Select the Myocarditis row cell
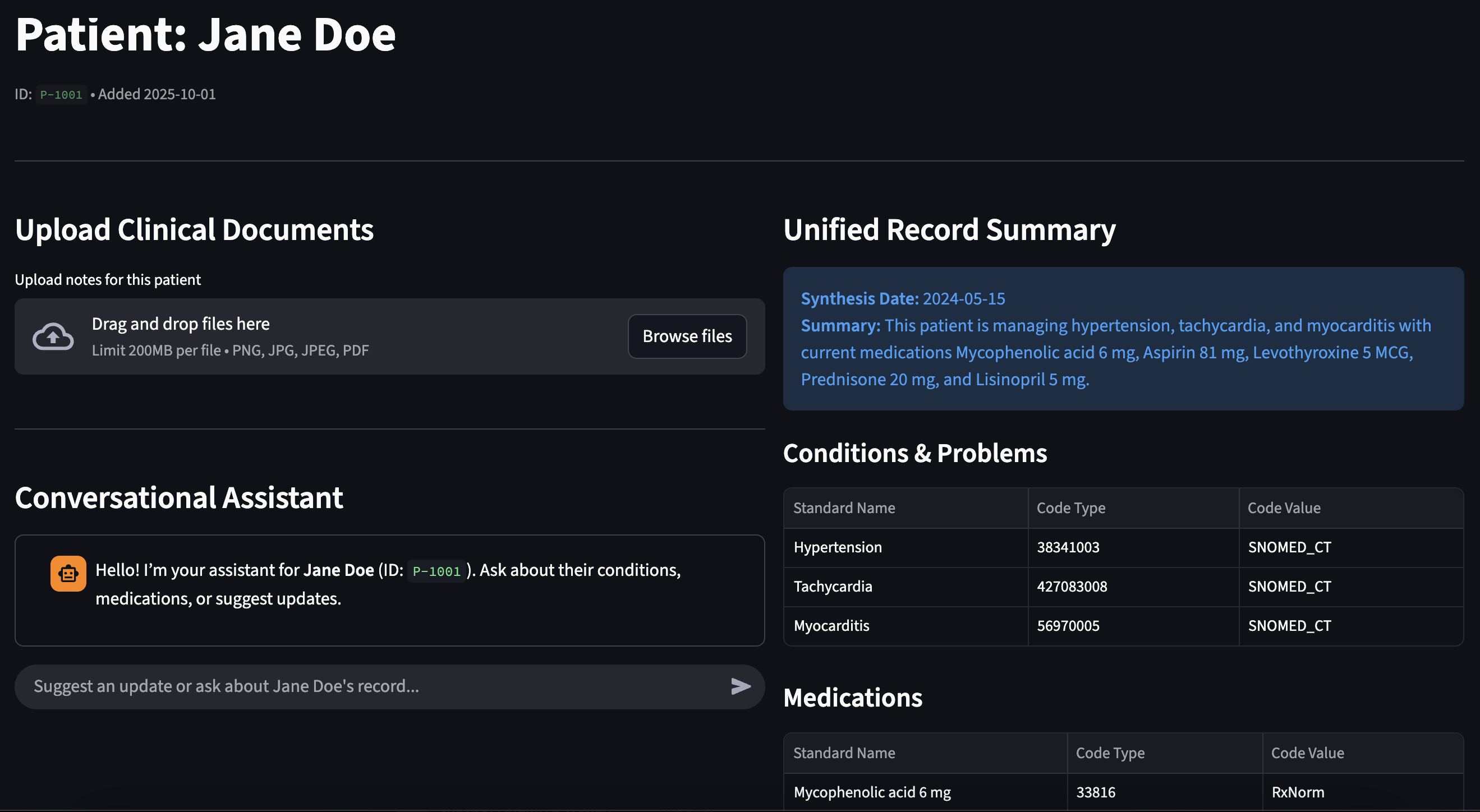This screenshot has width=1480, height=812. point(831,625)
